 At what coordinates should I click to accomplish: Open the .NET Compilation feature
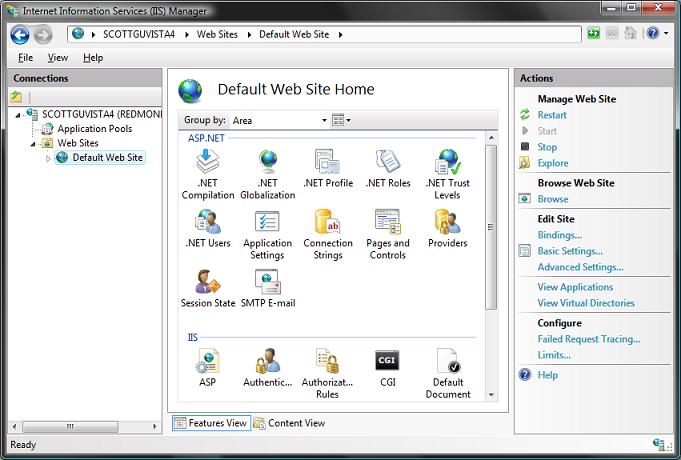click(x=208, y=174)
